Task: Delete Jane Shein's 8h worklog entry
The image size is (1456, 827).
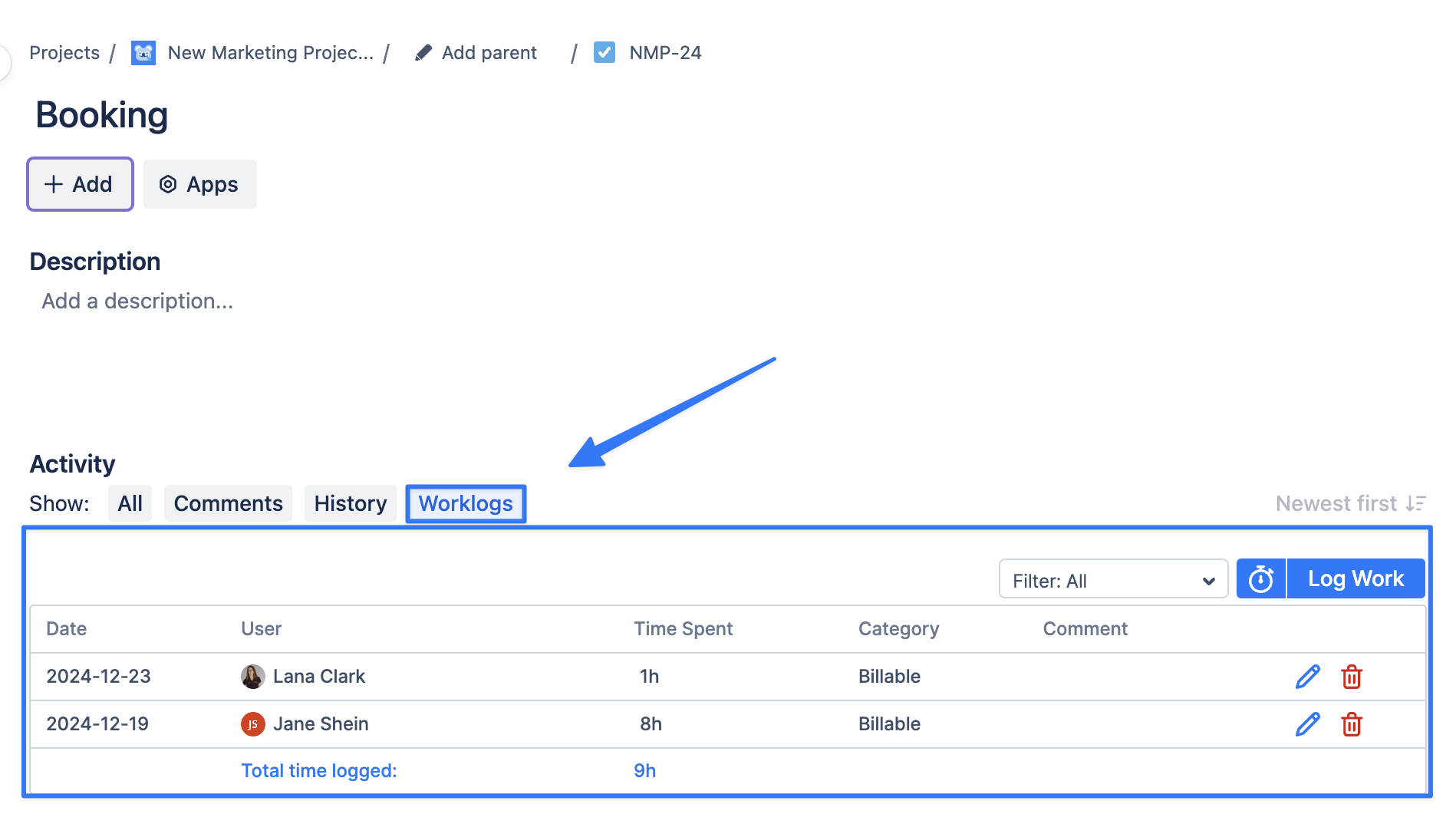Action: coord(1351,724)
